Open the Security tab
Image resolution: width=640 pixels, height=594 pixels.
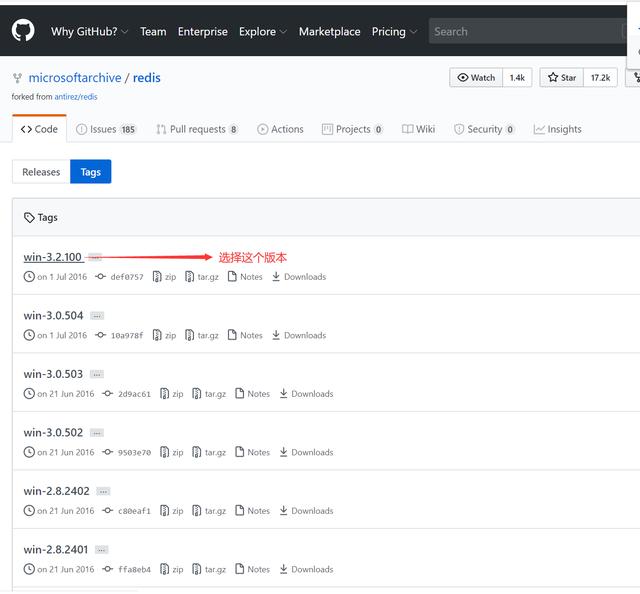484,129
